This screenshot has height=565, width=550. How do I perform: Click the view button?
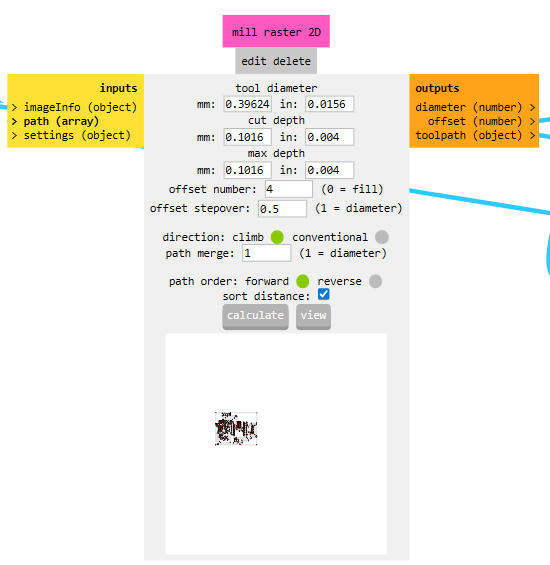point(313,316)
